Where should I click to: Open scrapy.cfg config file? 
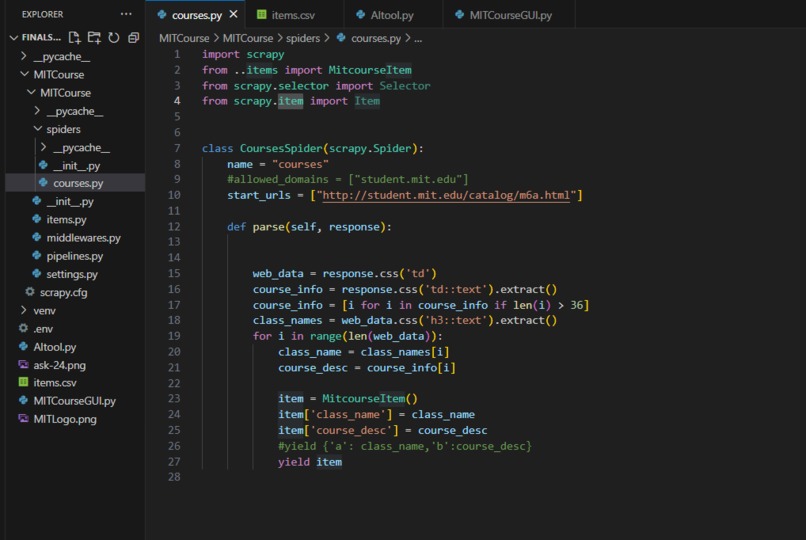coord(63,292)
